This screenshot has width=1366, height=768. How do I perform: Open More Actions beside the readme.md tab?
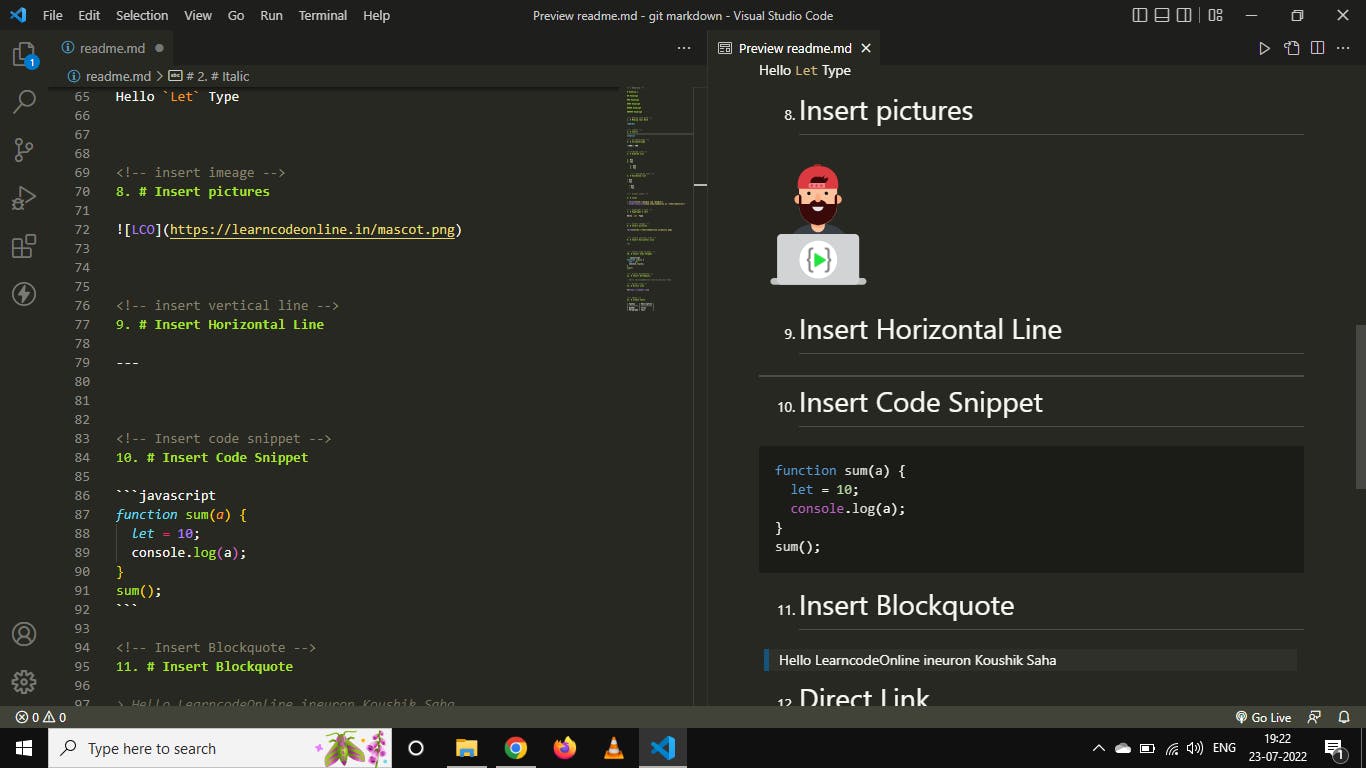(x=684, y=48)
